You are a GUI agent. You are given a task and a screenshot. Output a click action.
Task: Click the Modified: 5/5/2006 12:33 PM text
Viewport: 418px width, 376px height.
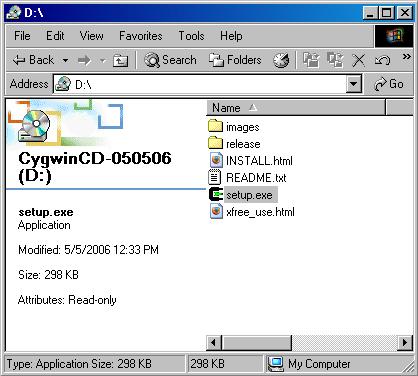coord(88,250)
